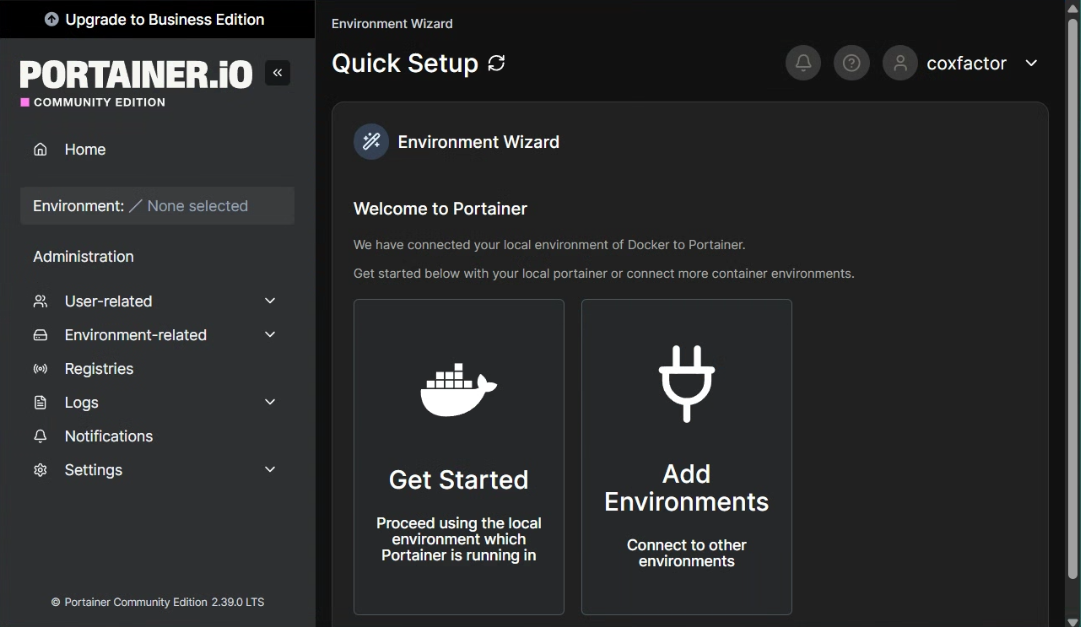Click the plug icon for Add Environments
1081x627 pixels.
[687, 384]
